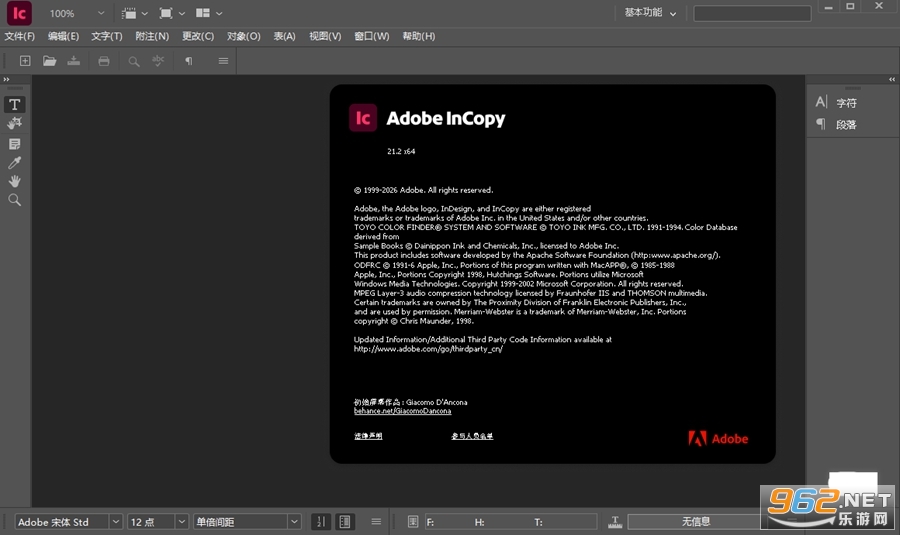The width and height of the screenshot is (900, 535).
Task: Click the Save icon in toolbar
Action: point(73,61)
